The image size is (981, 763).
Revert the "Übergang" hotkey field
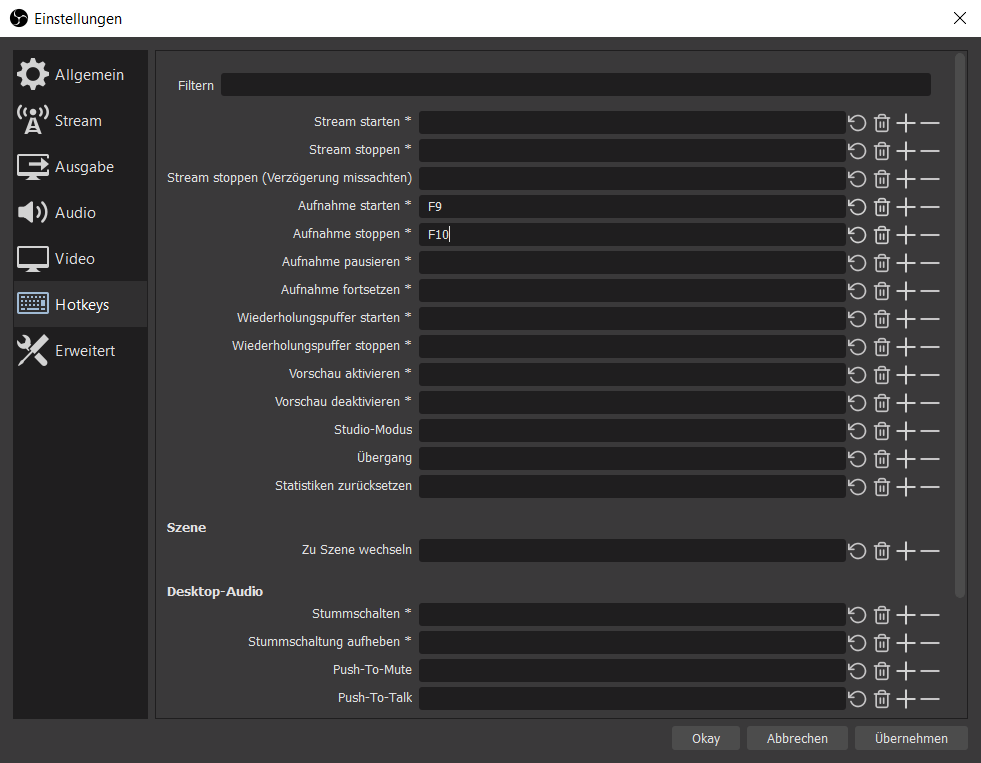[x=856, y=458]
